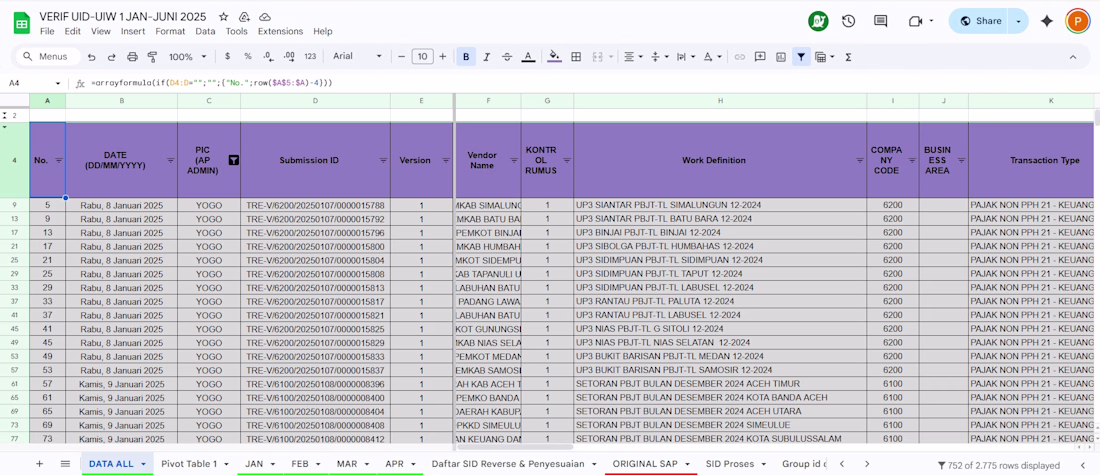1100x475 pixels.
Task: Open the Arial font dropdown
Action: point(357,57)
